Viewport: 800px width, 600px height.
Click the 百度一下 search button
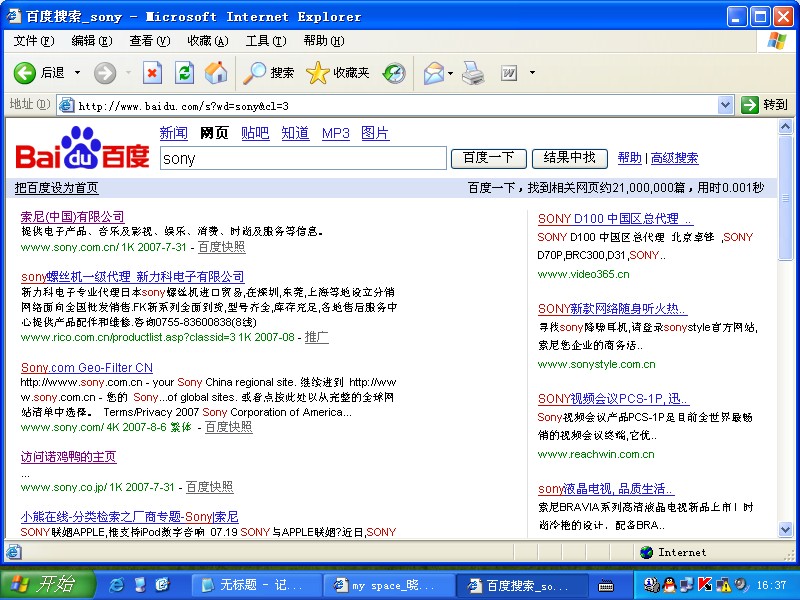coord(489,158)
